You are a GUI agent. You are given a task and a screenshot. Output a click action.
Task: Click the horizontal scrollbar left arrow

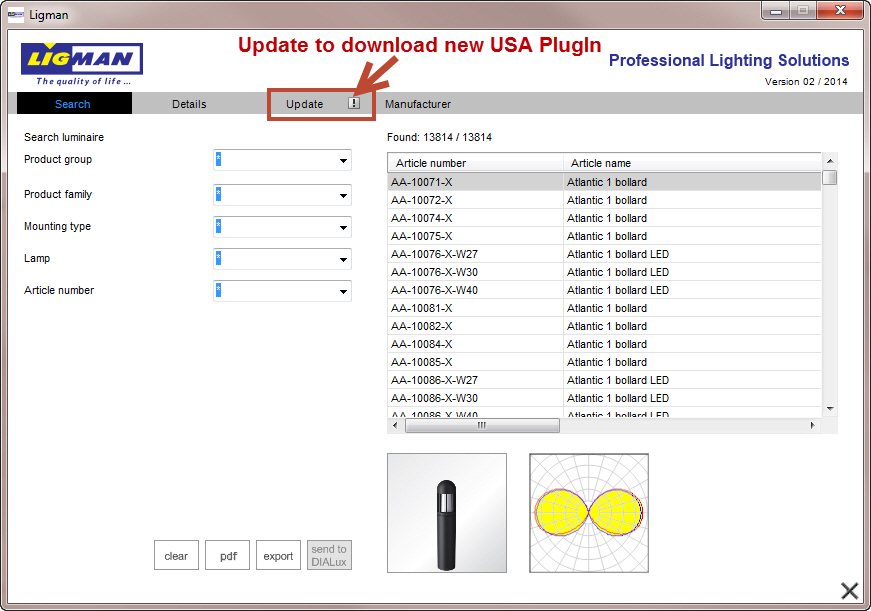coord(395,425)
